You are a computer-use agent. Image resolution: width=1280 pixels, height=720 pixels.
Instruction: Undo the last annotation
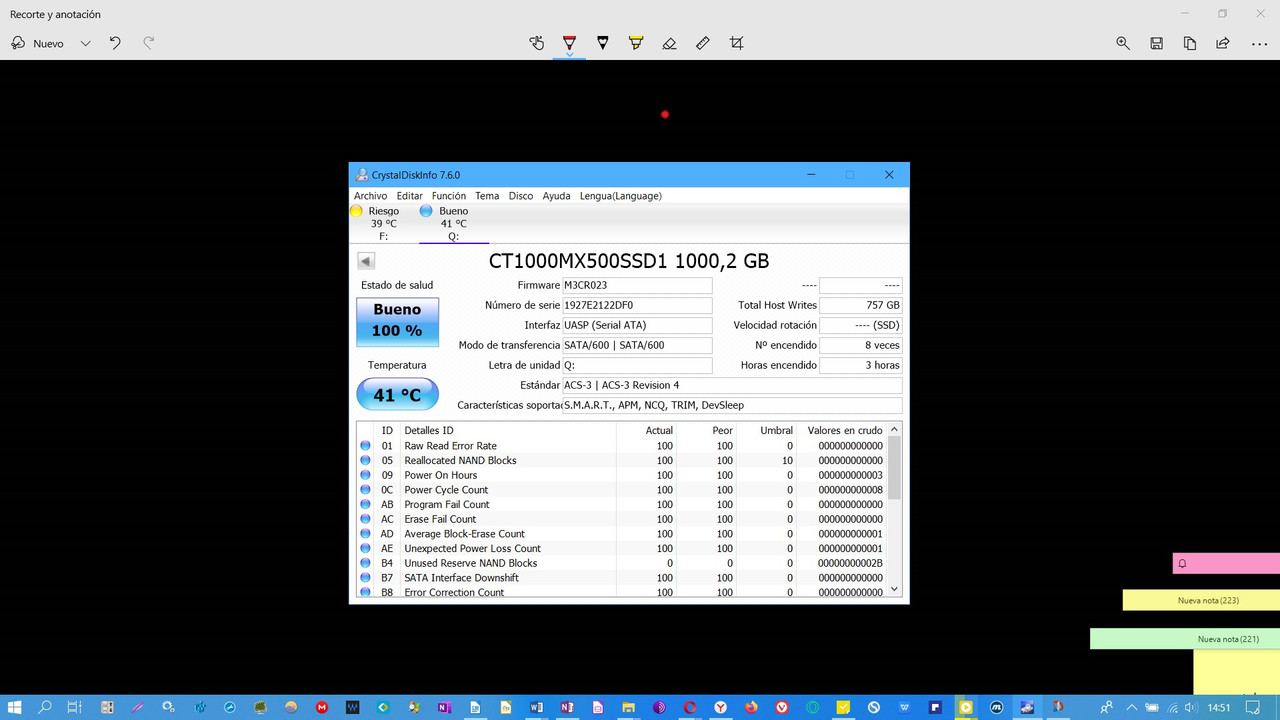click(115, 43)
